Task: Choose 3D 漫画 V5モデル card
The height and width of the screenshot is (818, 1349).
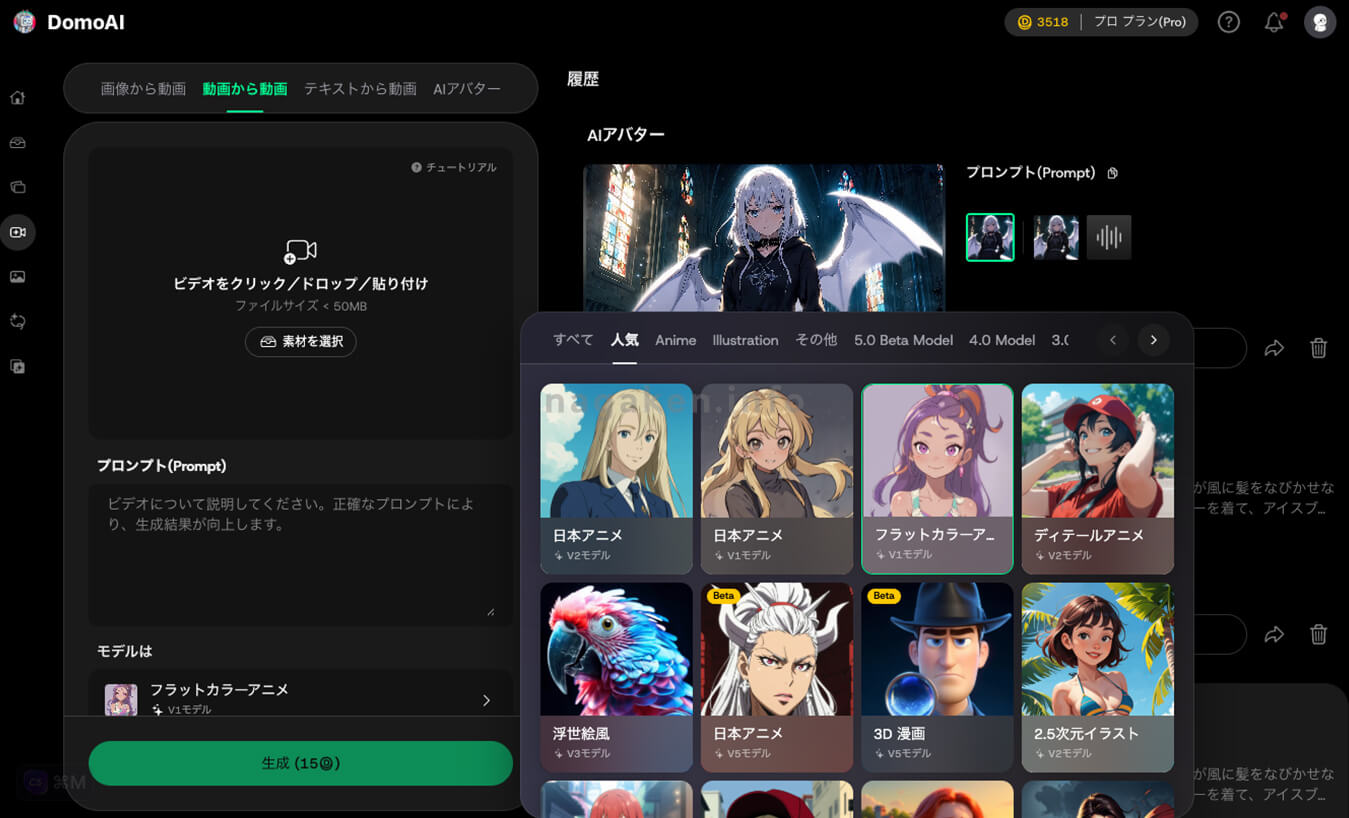Action: 937,677
